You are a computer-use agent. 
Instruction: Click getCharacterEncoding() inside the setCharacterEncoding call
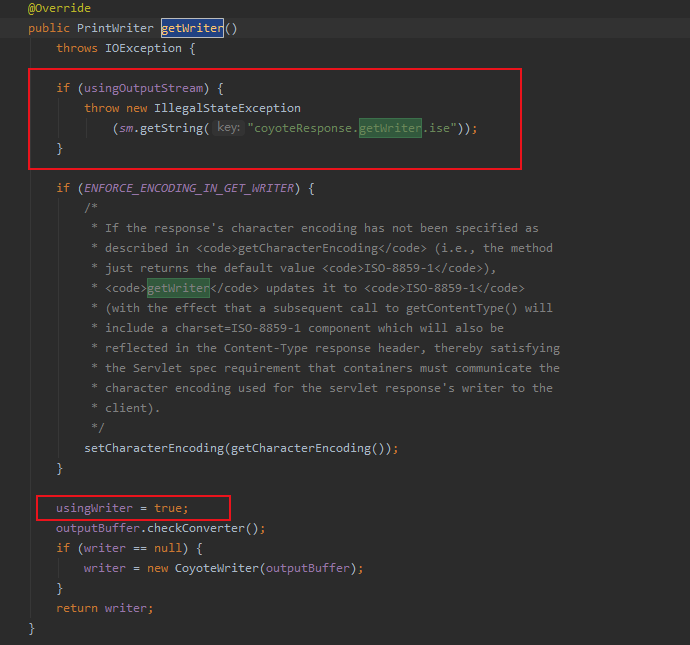(x=308, y=448)
